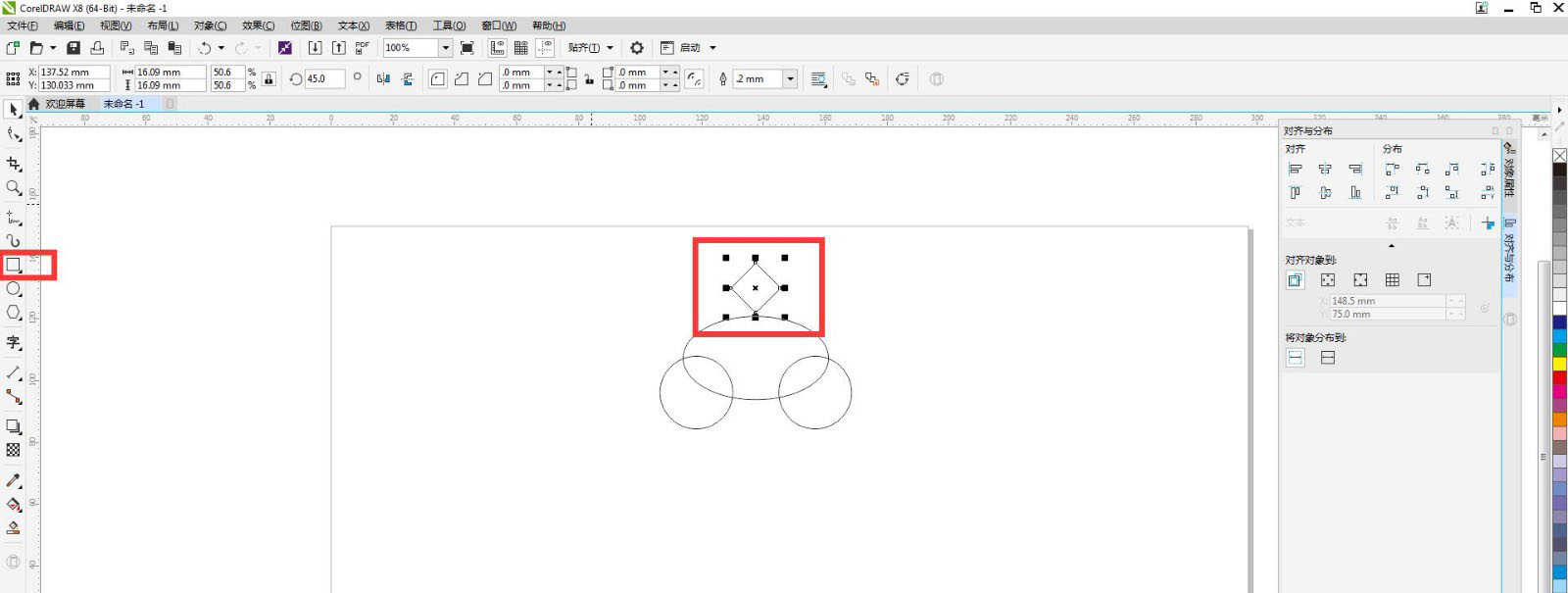Viewport: 1568px width, 593px height.
Task: Toggle align to active objects option
Action: pos(1296,280)
